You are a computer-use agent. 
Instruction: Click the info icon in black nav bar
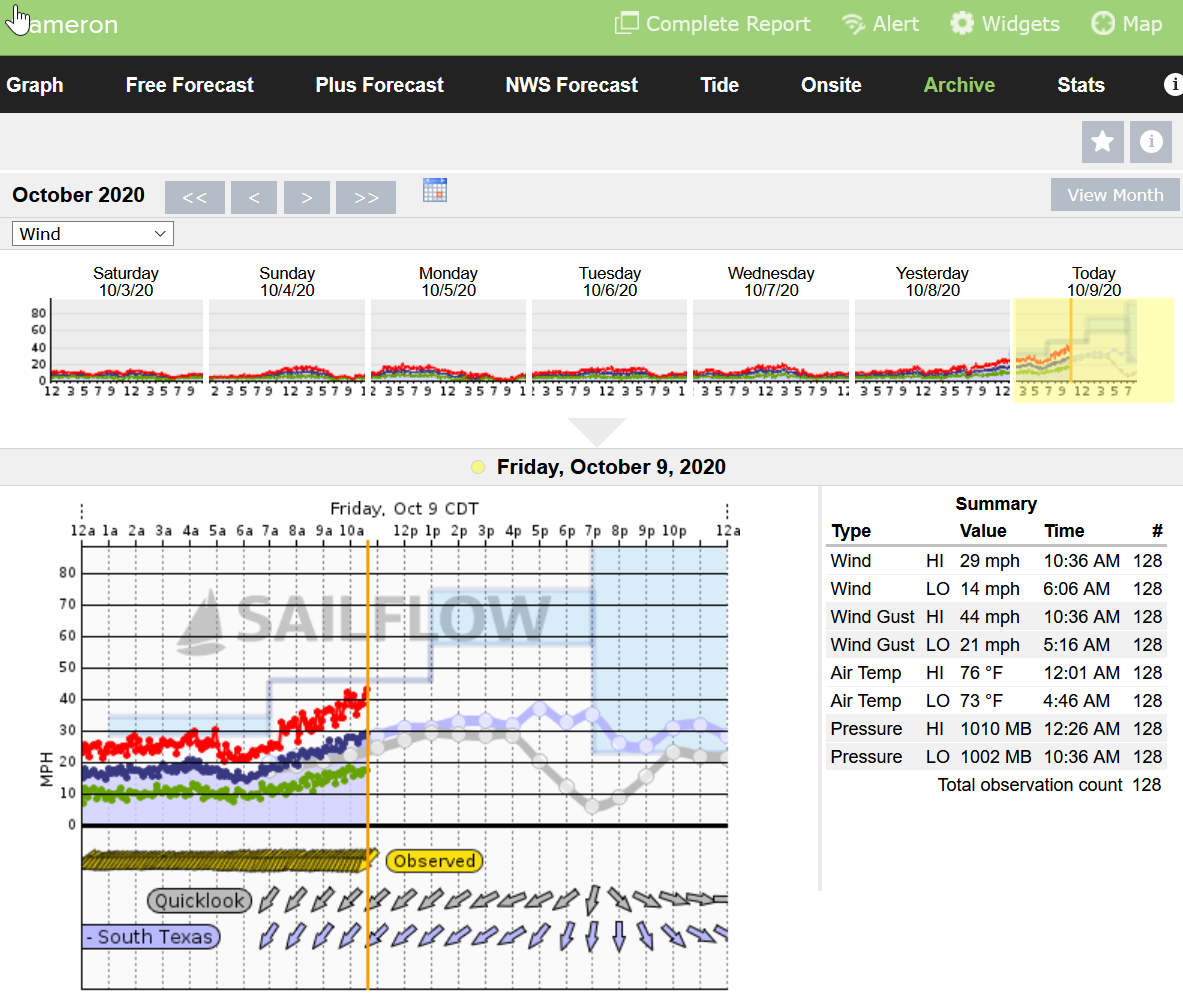[1172, 84]
